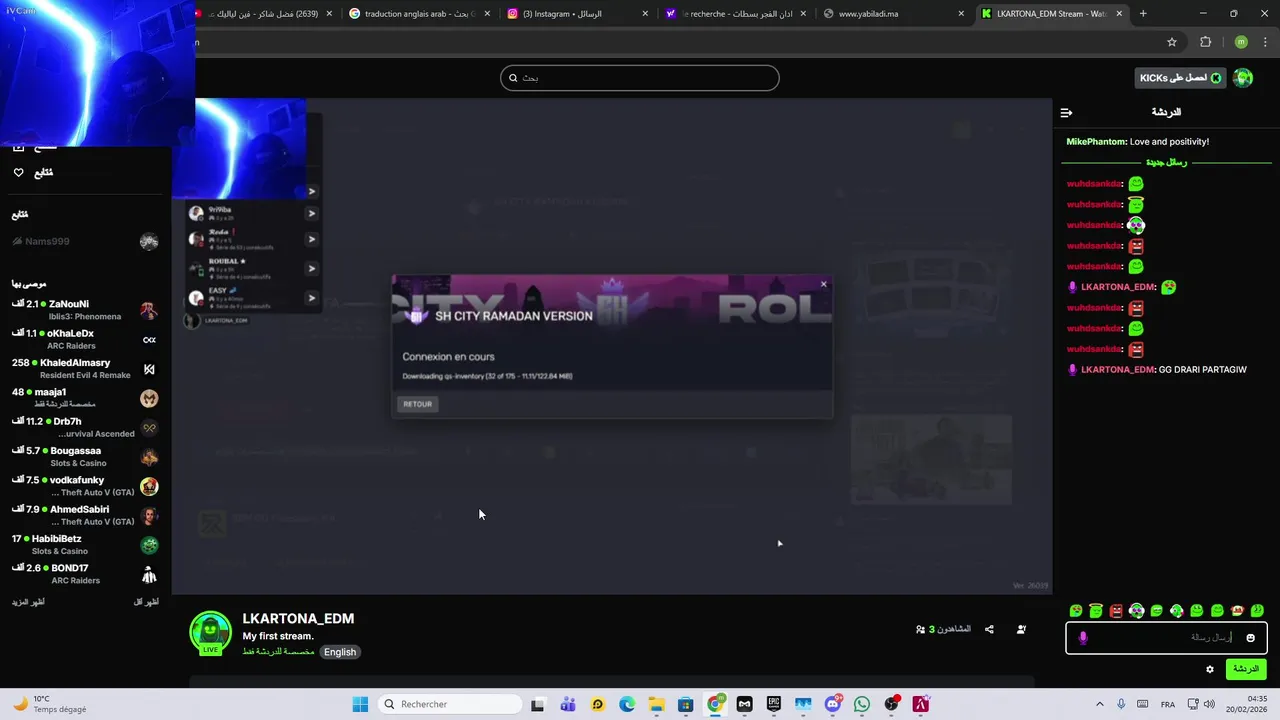This screenshot has width=1280, height=720.
Task: Open Microsoft Store from the taskbar
Action: (x=685, y=704)
